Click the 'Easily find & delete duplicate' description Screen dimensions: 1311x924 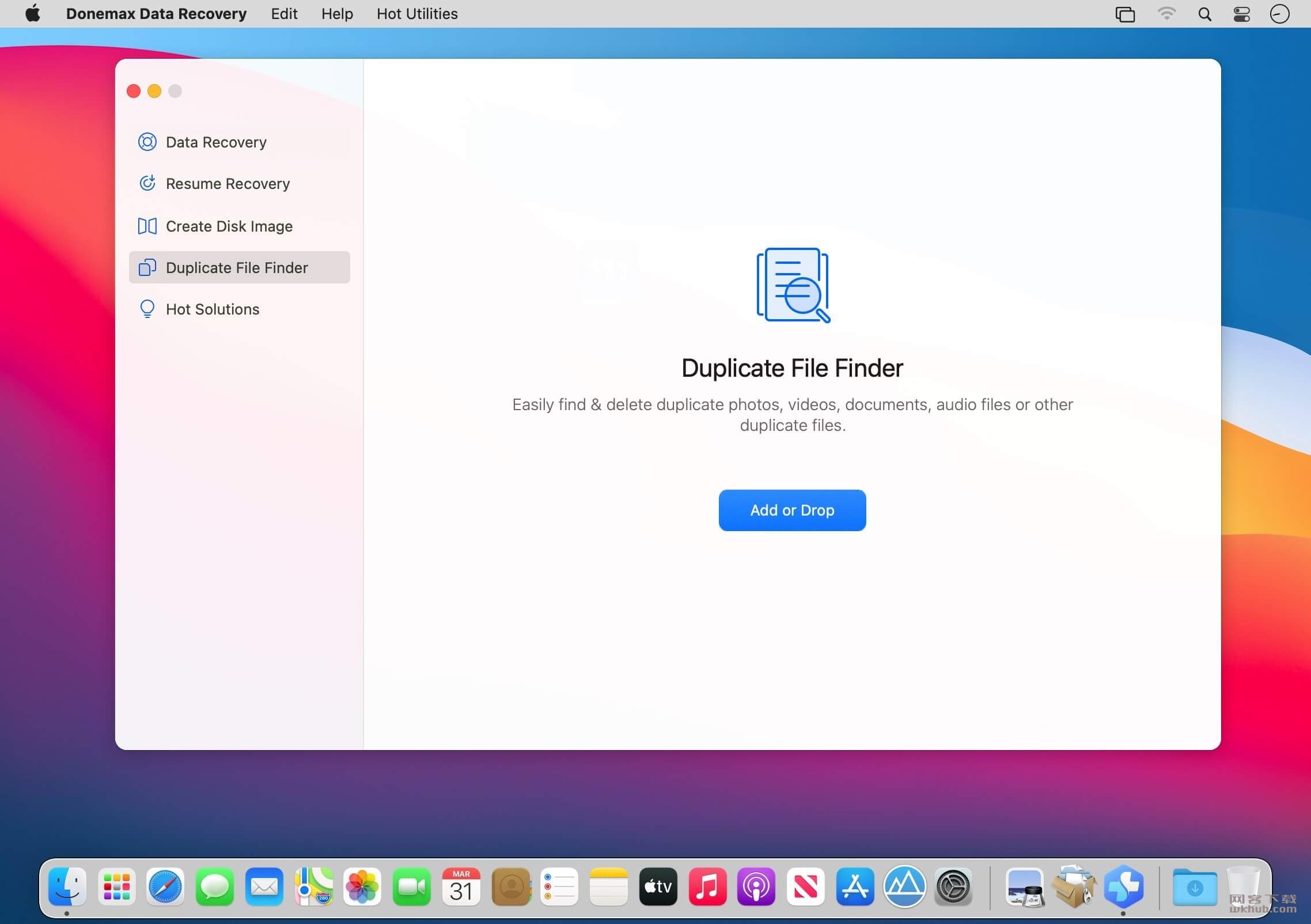793,415
